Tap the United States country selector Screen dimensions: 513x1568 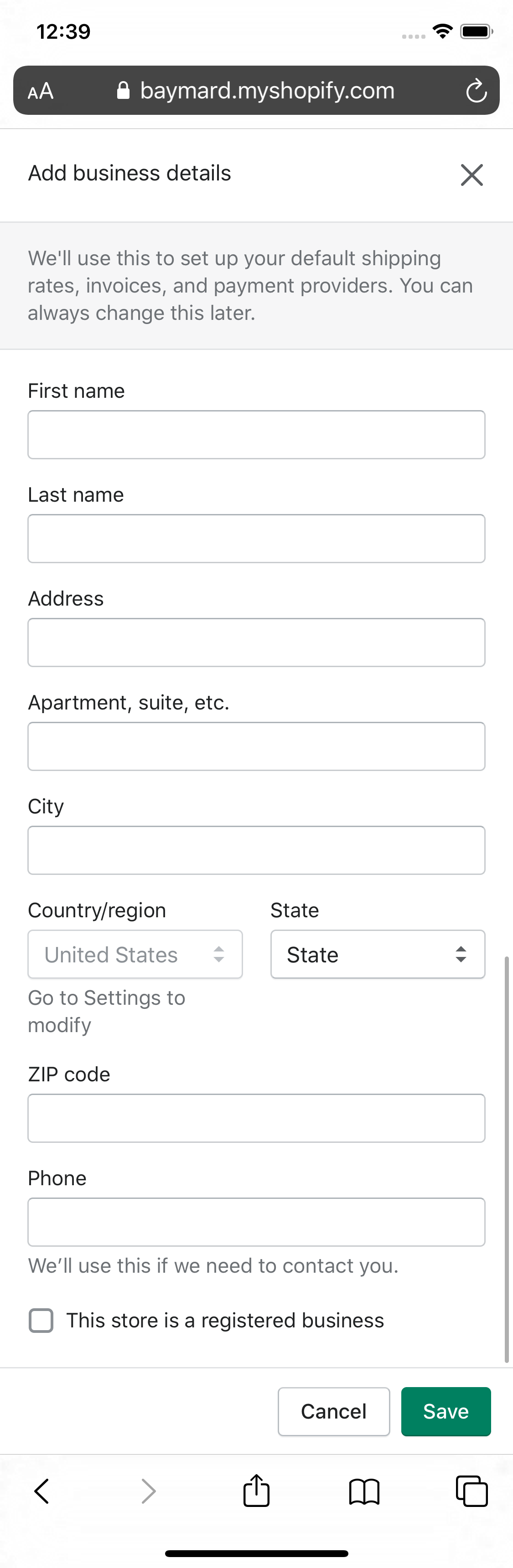click(x=135, y=954)
